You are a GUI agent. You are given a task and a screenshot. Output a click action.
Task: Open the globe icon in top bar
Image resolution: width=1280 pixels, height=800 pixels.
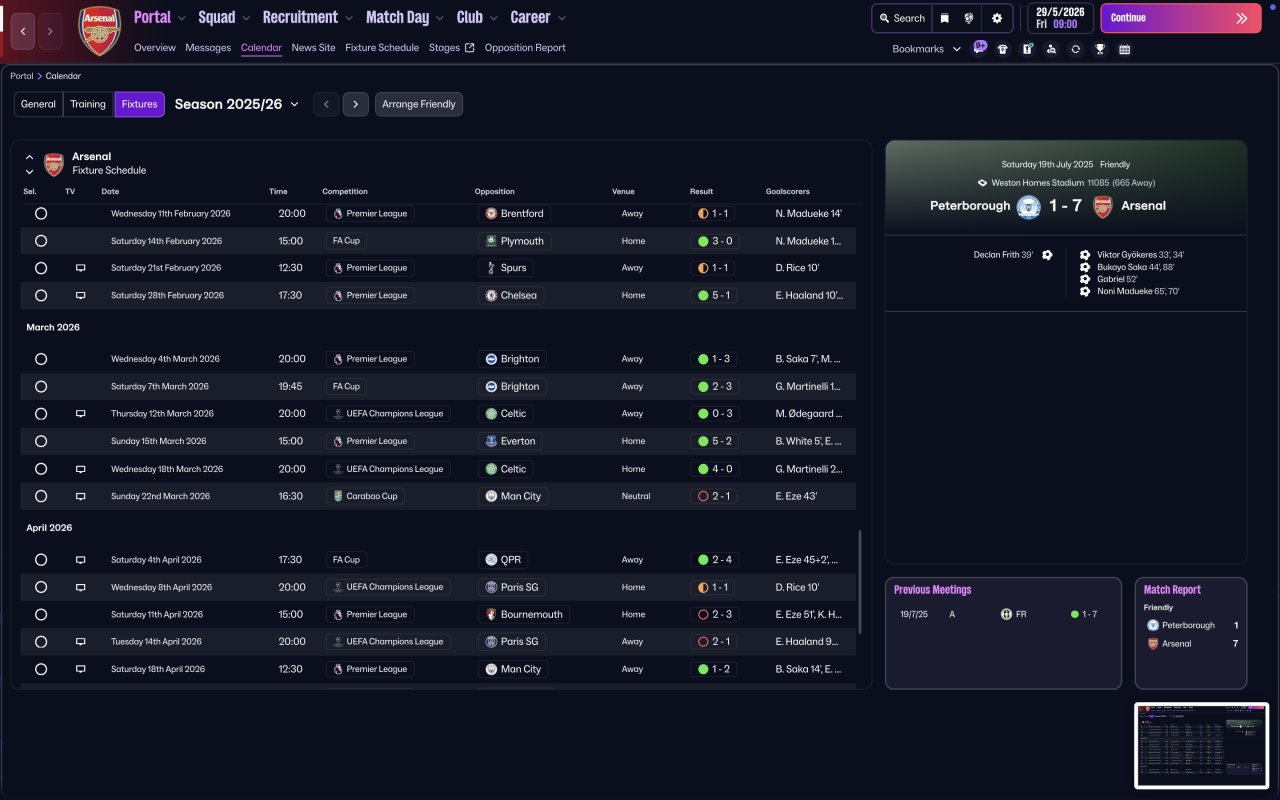coord(969,18)
